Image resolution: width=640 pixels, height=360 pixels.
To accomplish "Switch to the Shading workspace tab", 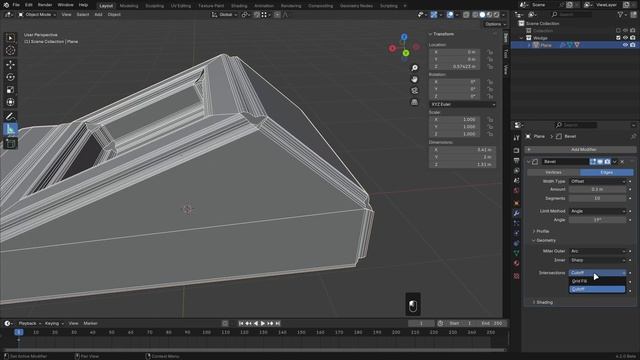I will click(x=239, y=6).
